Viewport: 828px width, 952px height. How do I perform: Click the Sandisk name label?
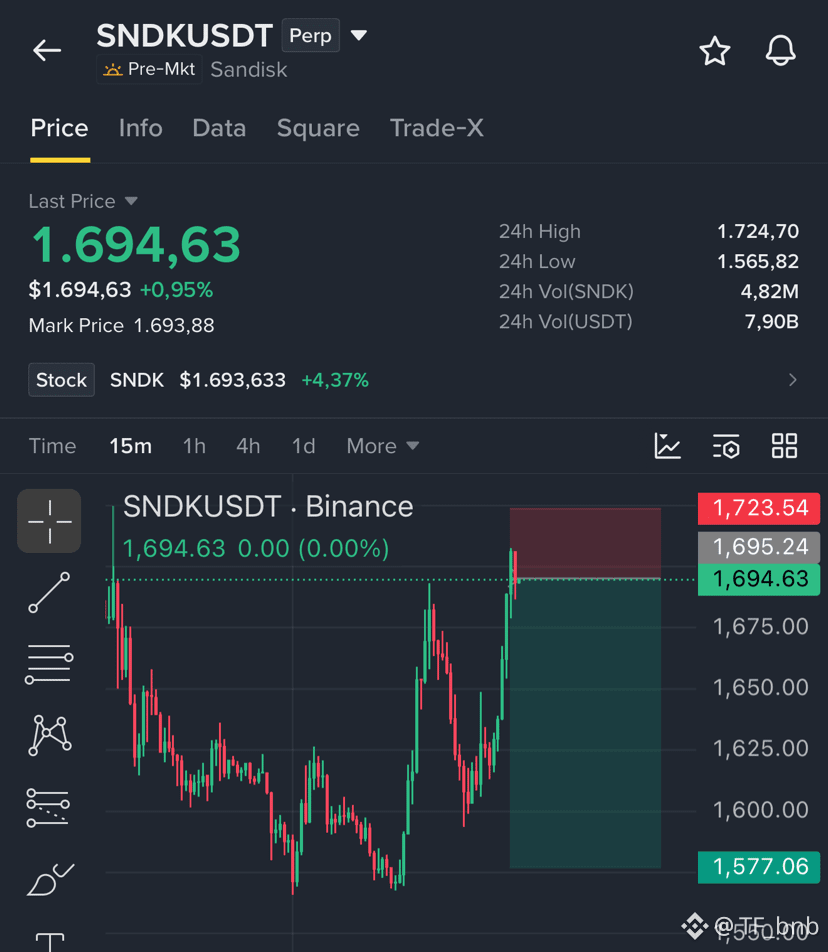[x=249, y=70]
